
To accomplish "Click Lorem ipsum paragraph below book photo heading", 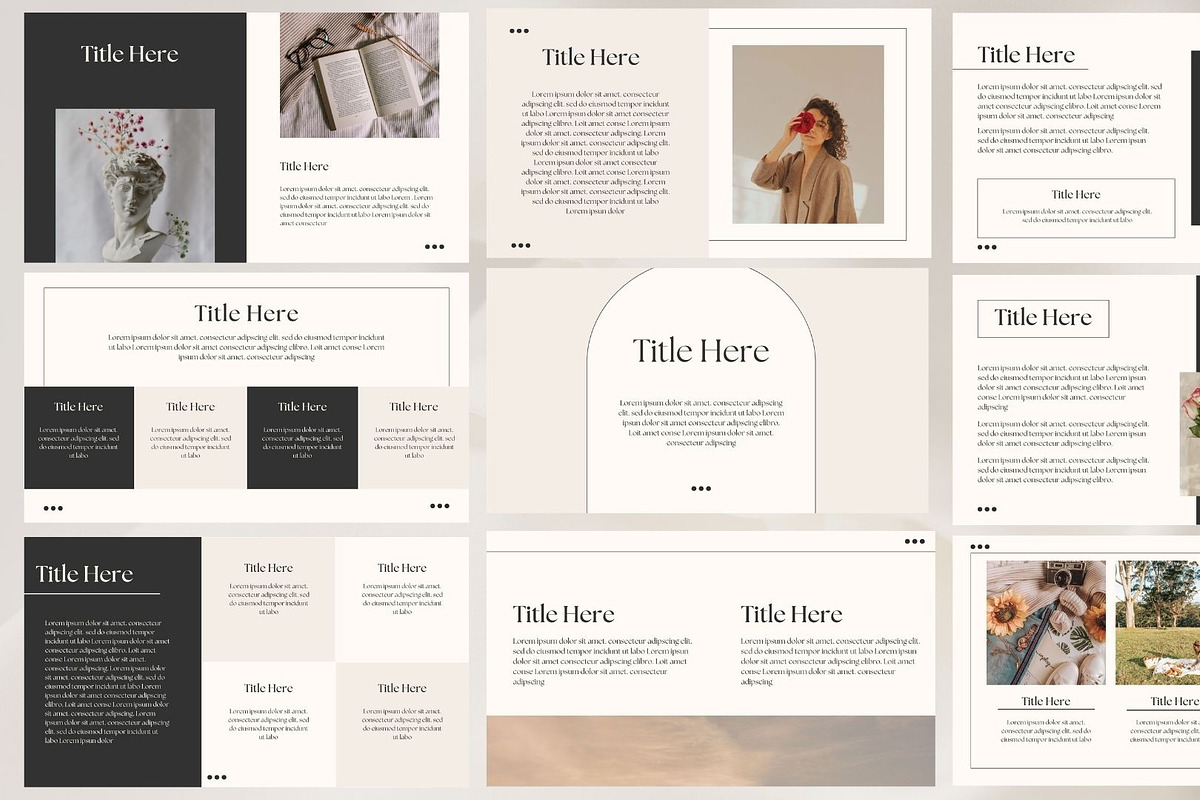I will coord(356,206).
